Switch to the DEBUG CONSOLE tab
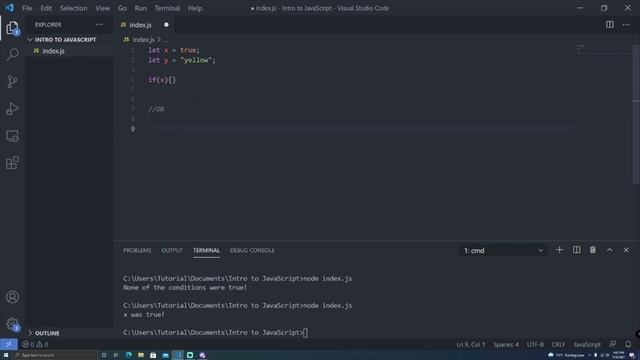640x360 pixels. pos(252,250)
